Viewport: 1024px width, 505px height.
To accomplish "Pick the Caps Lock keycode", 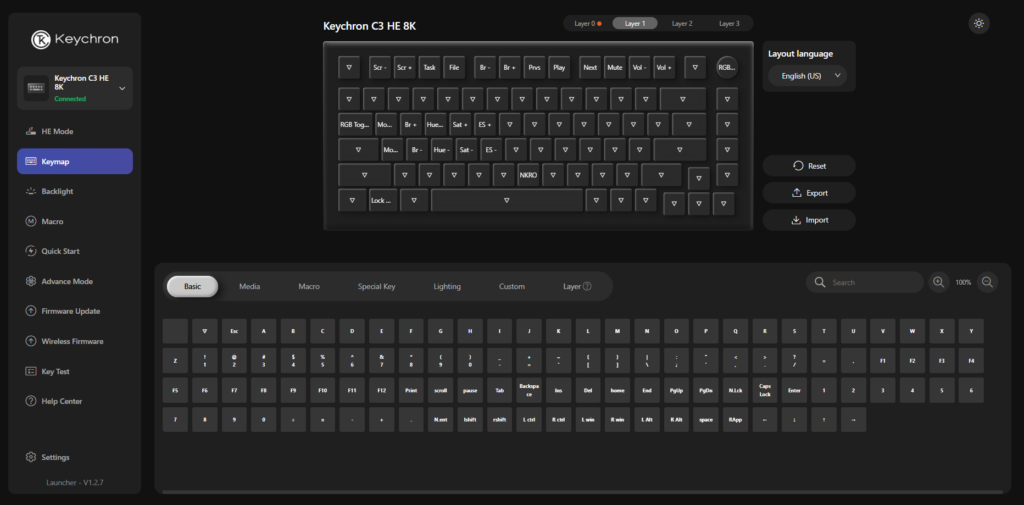I will tap(765, 390).
